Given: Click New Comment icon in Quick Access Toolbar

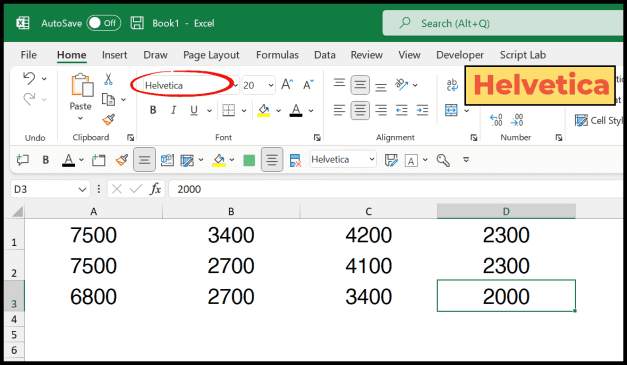Looking at the screenshot, I should 22,160.
